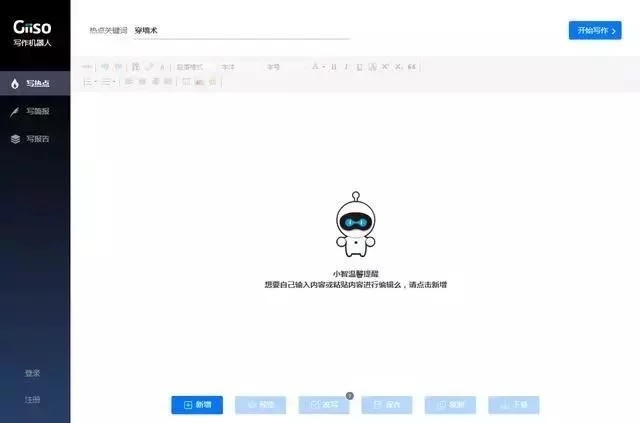The height and width of the screenshot is (423, 640).
Task: Click the 热点关键词 input field
Action: pyautogui.click(x=240, y=31)
